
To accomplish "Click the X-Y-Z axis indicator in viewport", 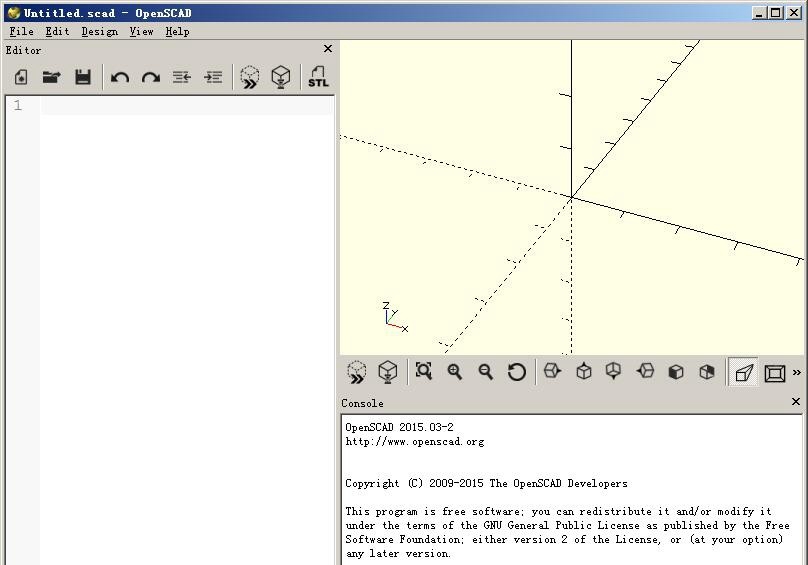I will pos(395,317).
